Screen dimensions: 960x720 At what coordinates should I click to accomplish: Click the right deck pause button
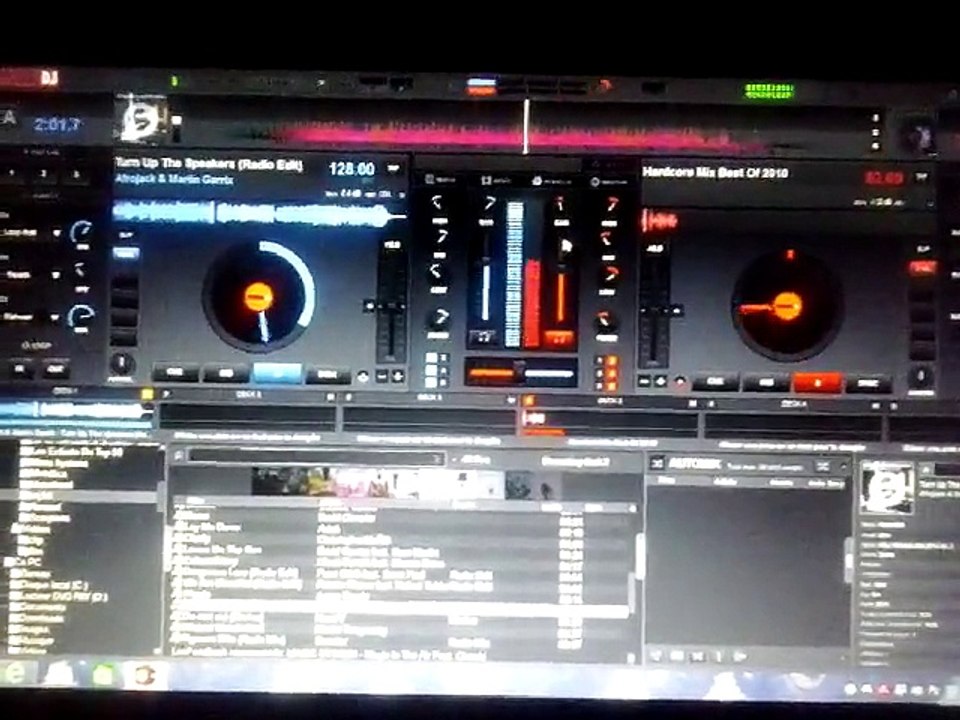coord(766,383)
